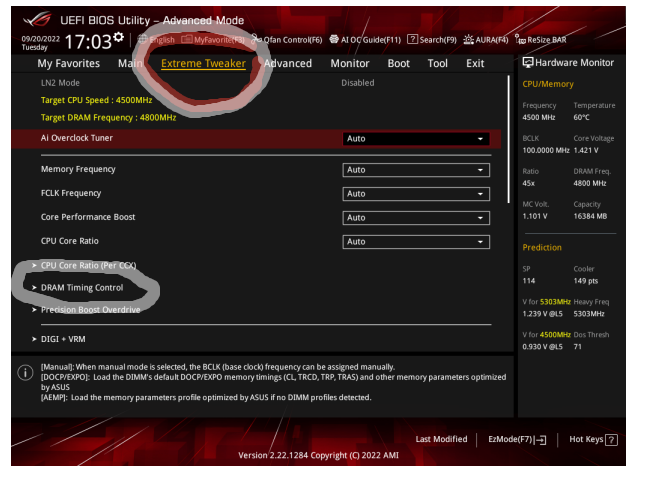
Task: Click the Version 2.22.1284 copyright text
Action: click(318, 455)
